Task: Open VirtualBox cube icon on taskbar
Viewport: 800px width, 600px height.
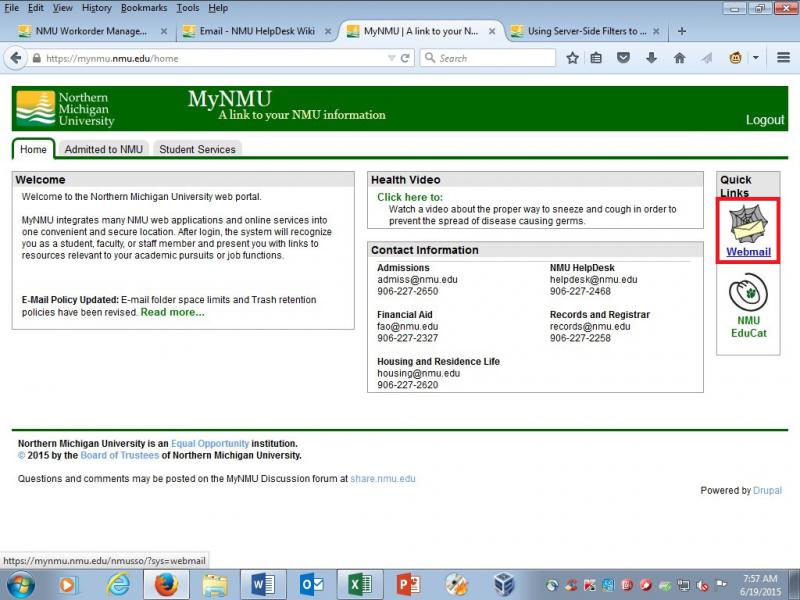Action: click(504, 585)
